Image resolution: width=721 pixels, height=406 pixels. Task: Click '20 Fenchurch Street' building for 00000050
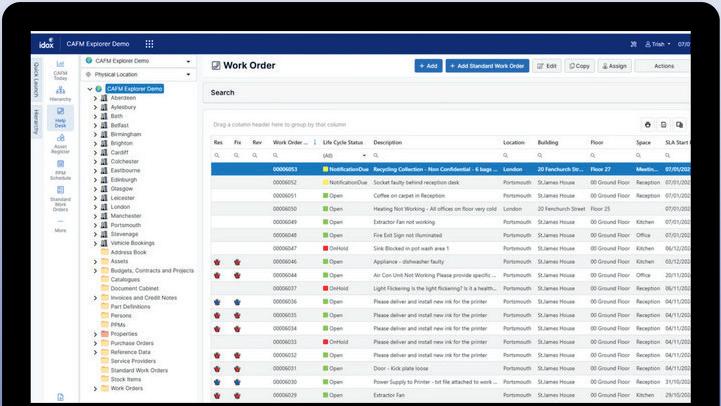tap(561, 209)
